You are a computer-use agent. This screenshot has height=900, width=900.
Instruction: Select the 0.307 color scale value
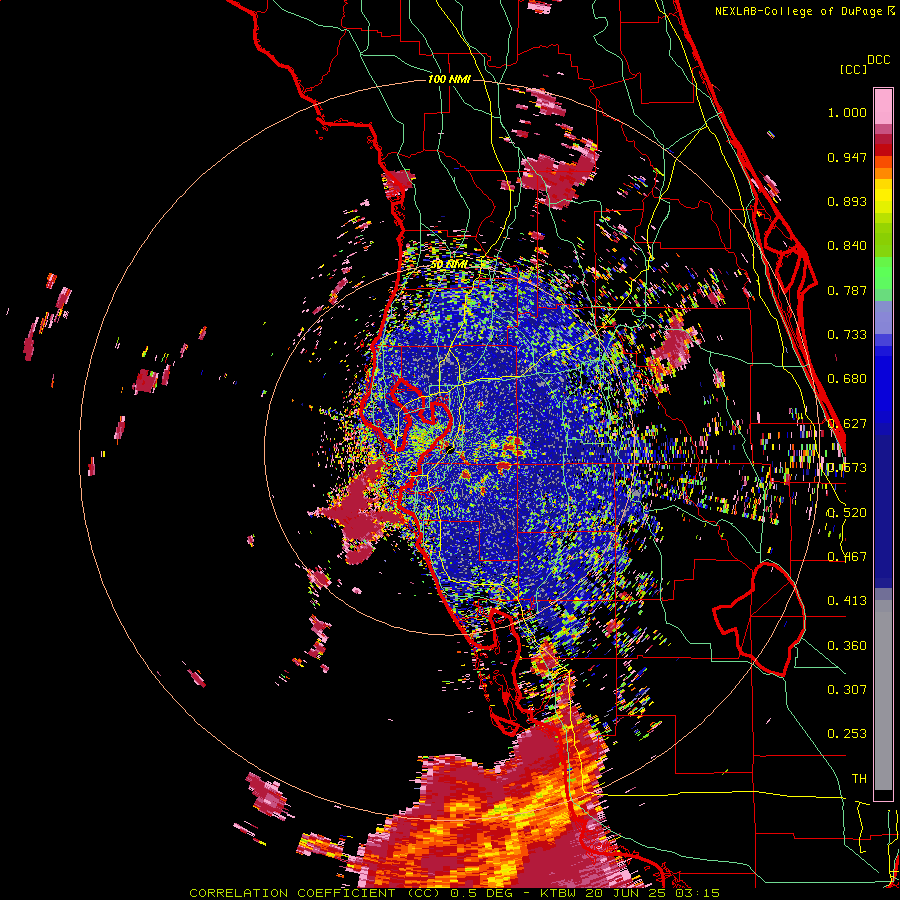pos(847,690)
